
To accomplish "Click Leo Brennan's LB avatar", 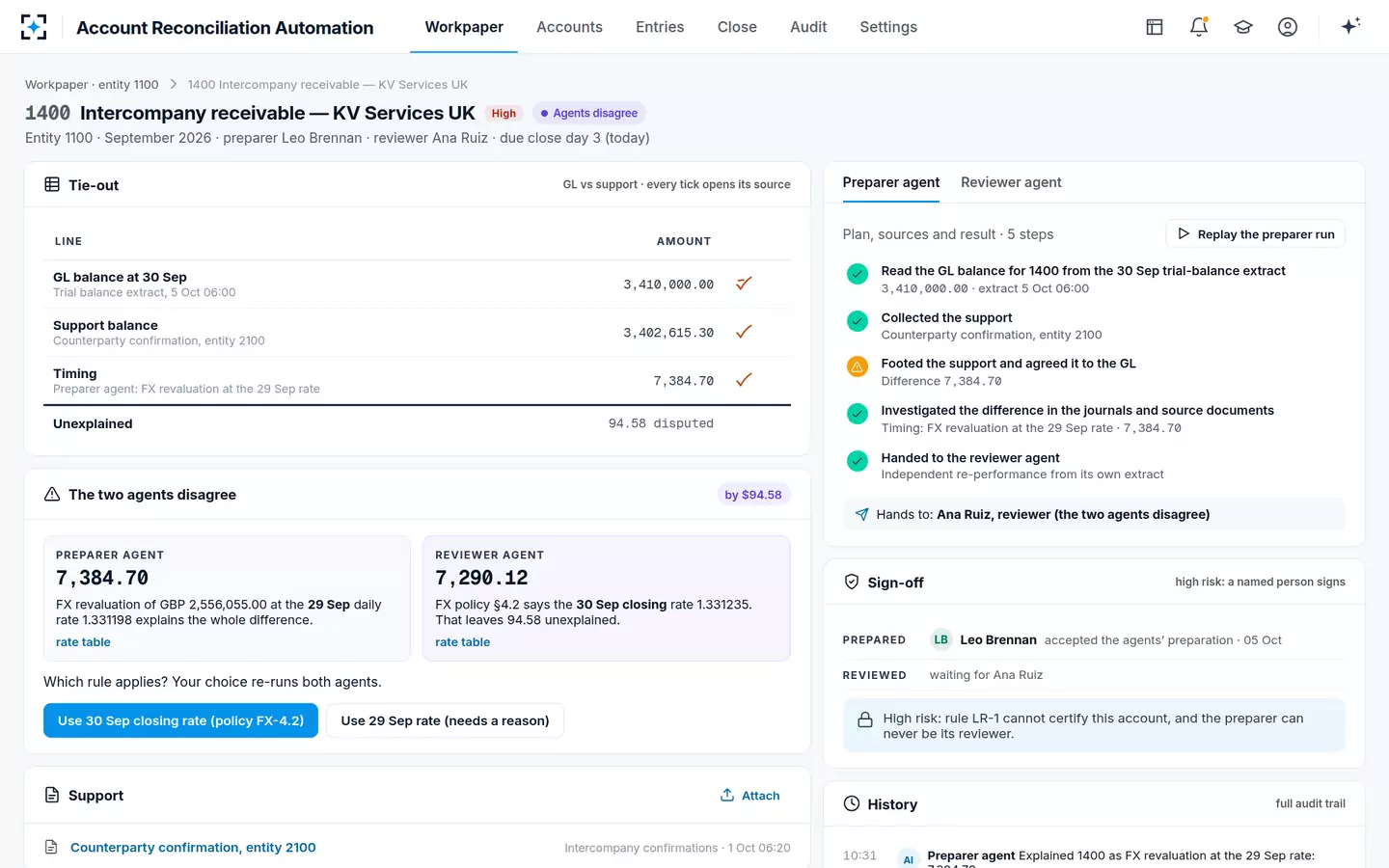I will [940, 639].
